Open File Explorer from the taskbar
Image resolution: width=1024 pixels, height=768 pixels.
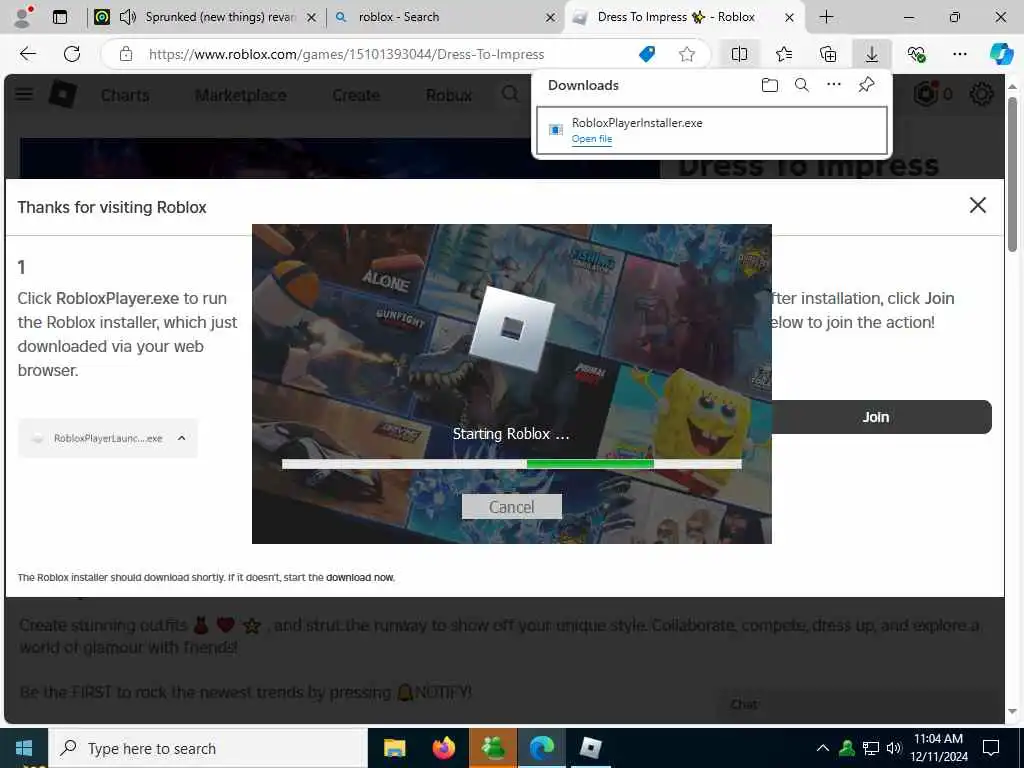pyautogui.click(x=394, y=748)
